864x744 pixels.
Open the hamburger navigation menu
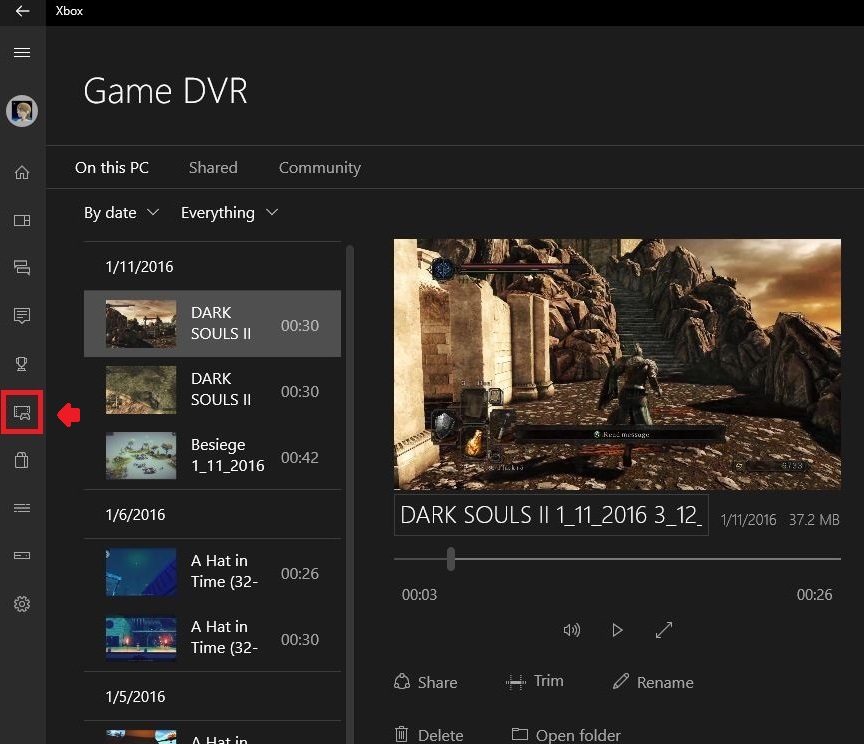[x=22, y=52]
